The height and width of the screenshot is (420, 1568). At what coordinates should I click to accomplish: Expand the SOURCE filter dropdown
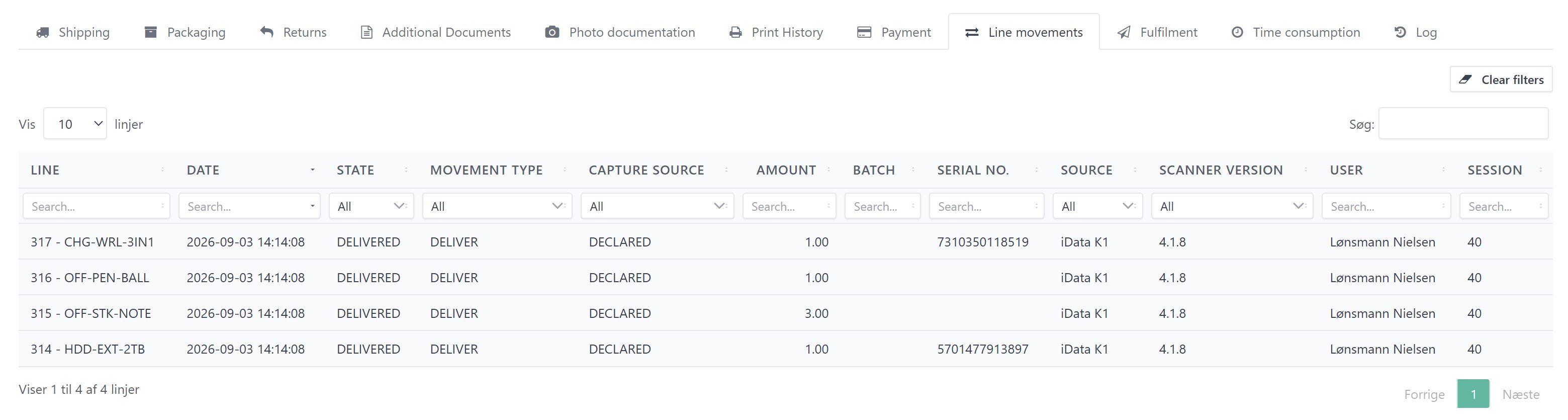[1097, 206]
